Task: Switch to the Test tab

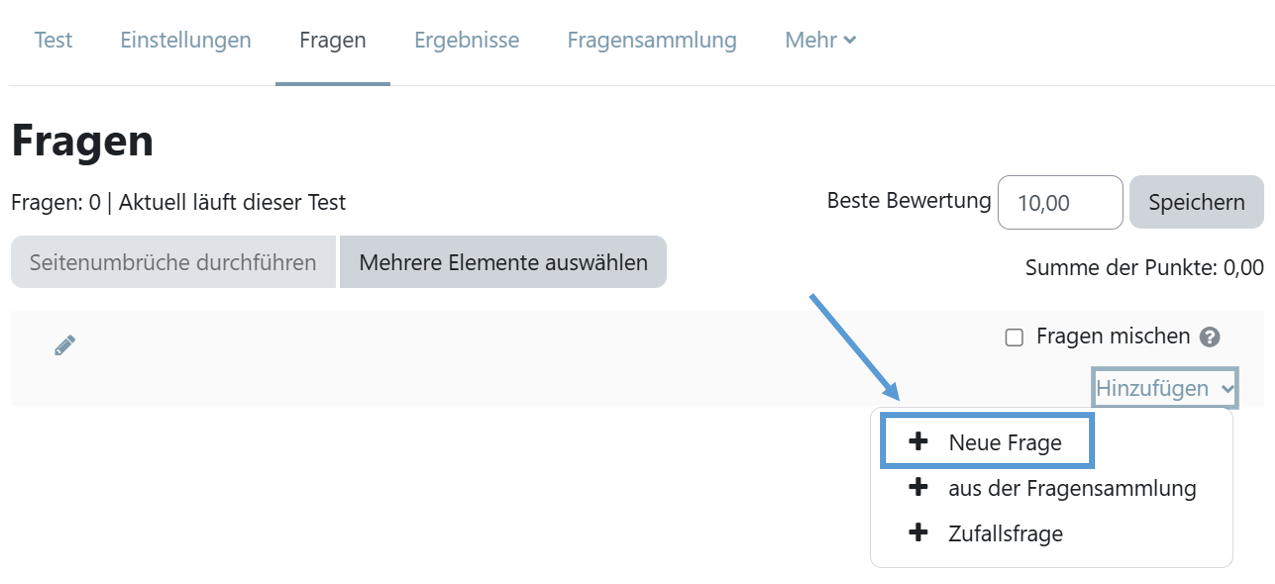Action: (x=53, y=41)
